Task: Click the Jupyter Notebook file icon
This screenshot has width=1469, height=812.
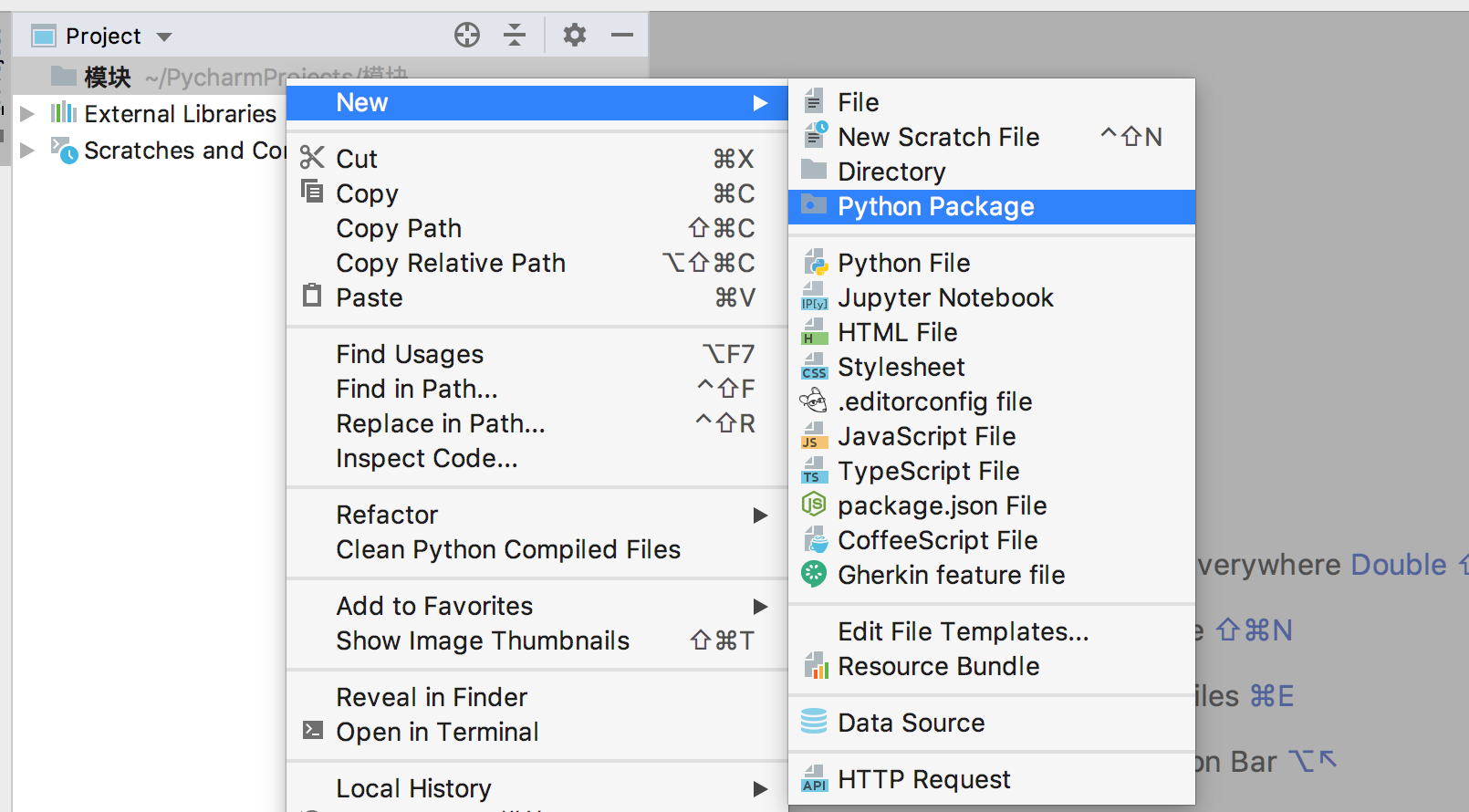Action: [x=813, y=297]
